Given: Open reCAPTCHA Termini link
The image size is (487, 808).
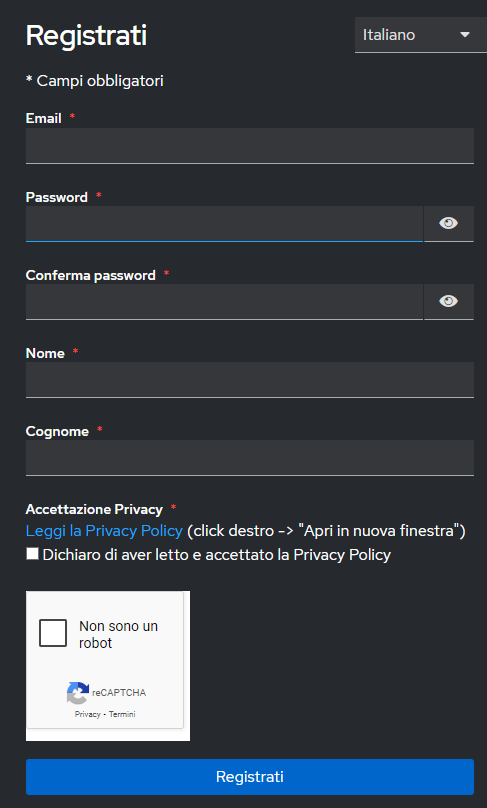Looking at the screenshot, I should tap(122, 714).
